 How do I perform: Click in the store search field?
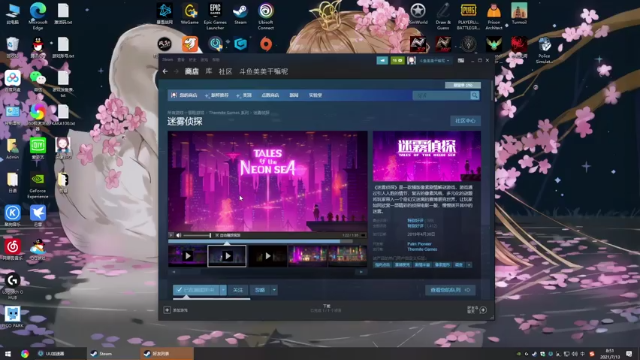(441, 95)
